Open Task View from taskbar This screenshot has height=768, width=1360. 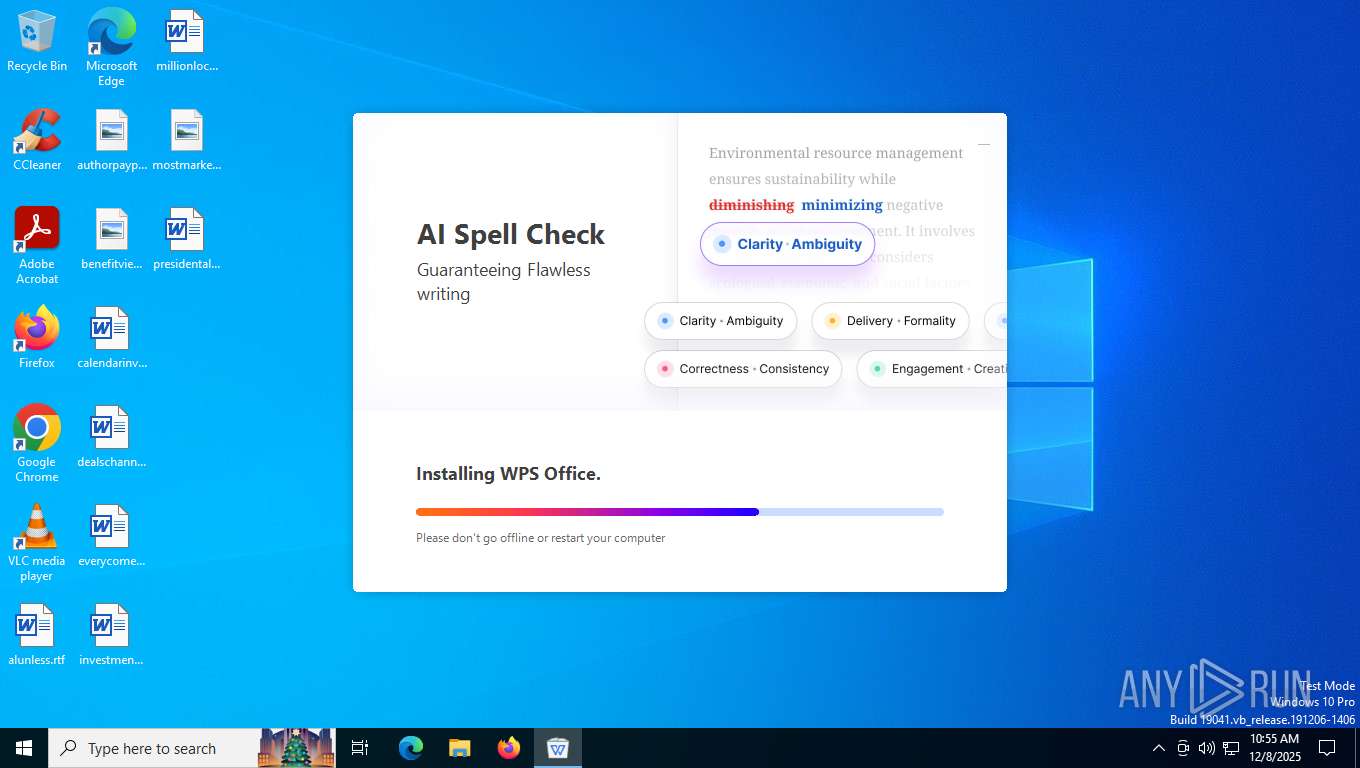[360, 748]
